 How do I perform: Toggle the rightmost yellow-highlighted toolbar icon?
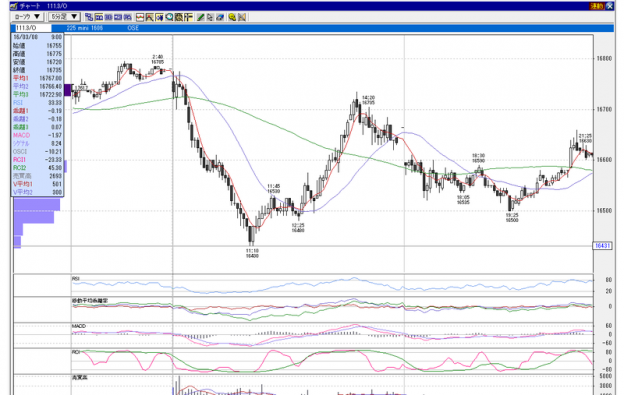click(188, 17)
